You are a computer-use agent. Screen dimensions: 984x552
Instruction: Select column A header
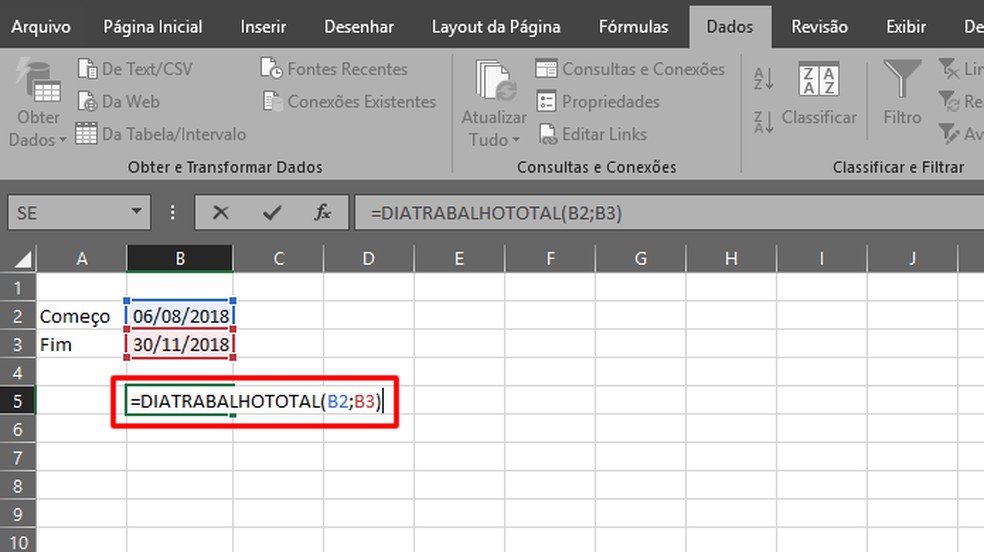(82, 258)
